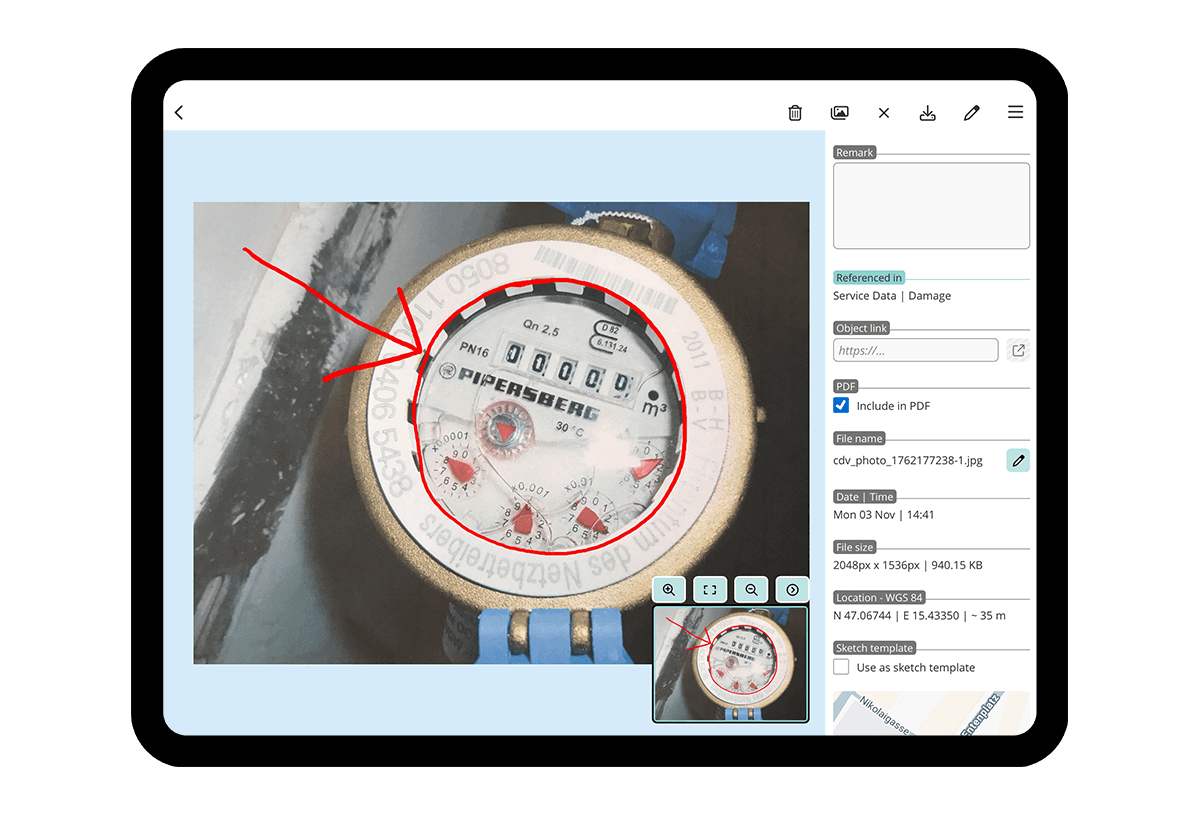Screen dimensions: 1200x815
Task: Collapse the preview with the circled arrow button
Action: tap(792, 590)
